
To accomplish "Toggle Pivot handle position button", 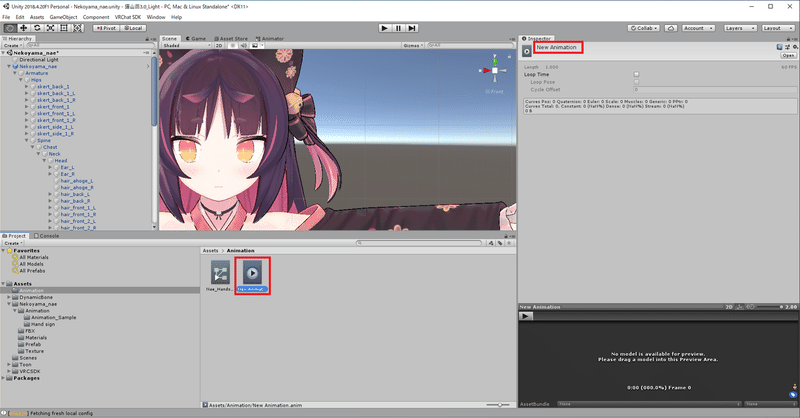I will [106, 28].
